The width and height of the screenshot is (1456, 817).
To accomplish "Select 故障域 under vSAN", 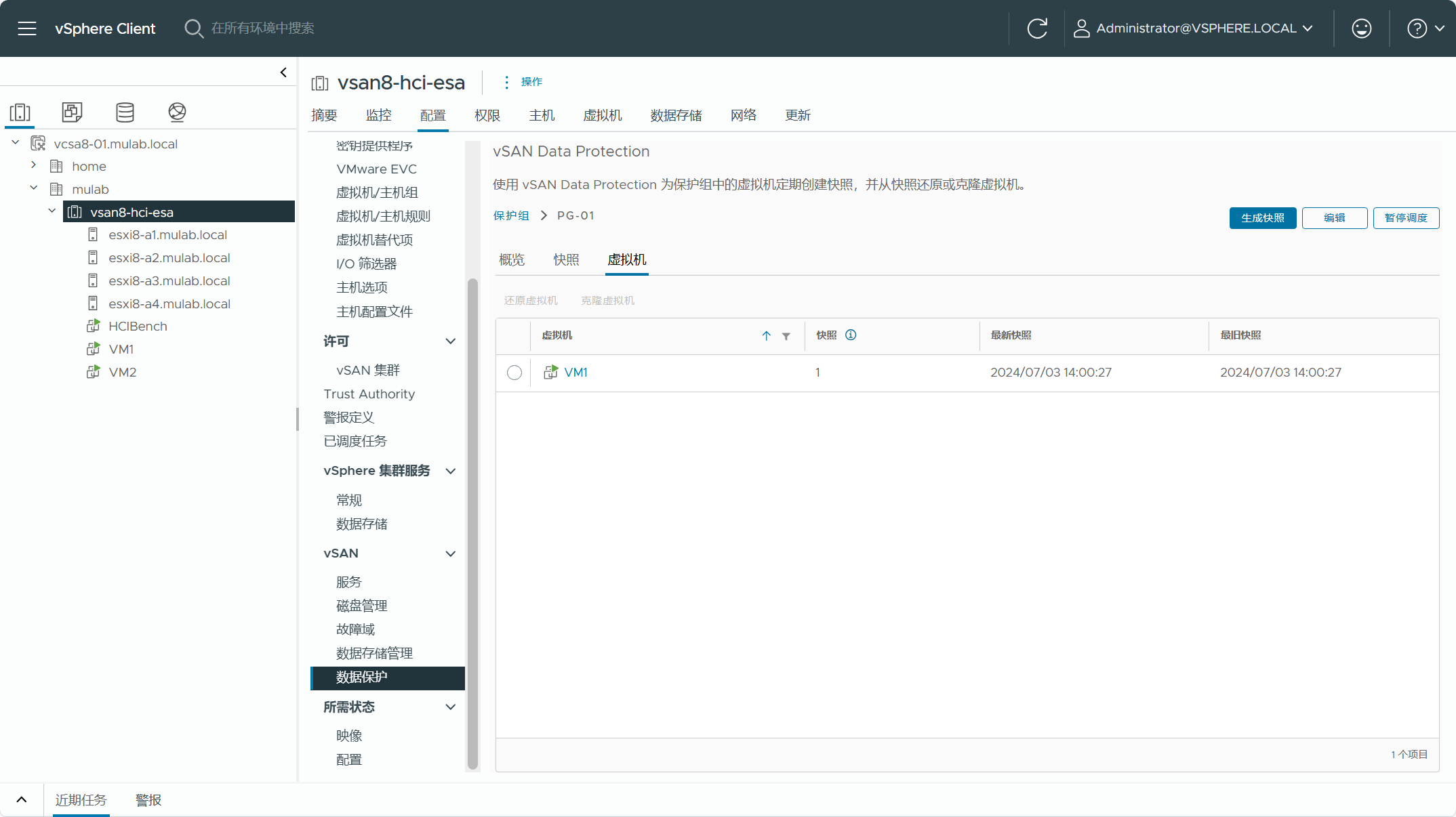I will coord(355,630).
